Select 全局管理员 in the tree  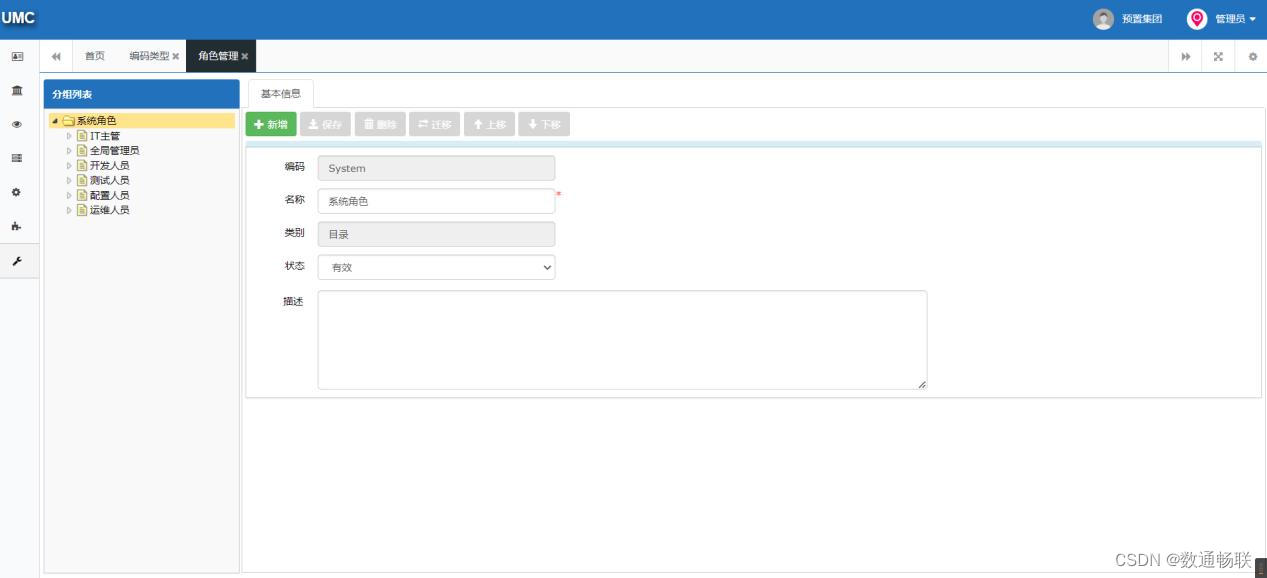click(x=115, y=151)
